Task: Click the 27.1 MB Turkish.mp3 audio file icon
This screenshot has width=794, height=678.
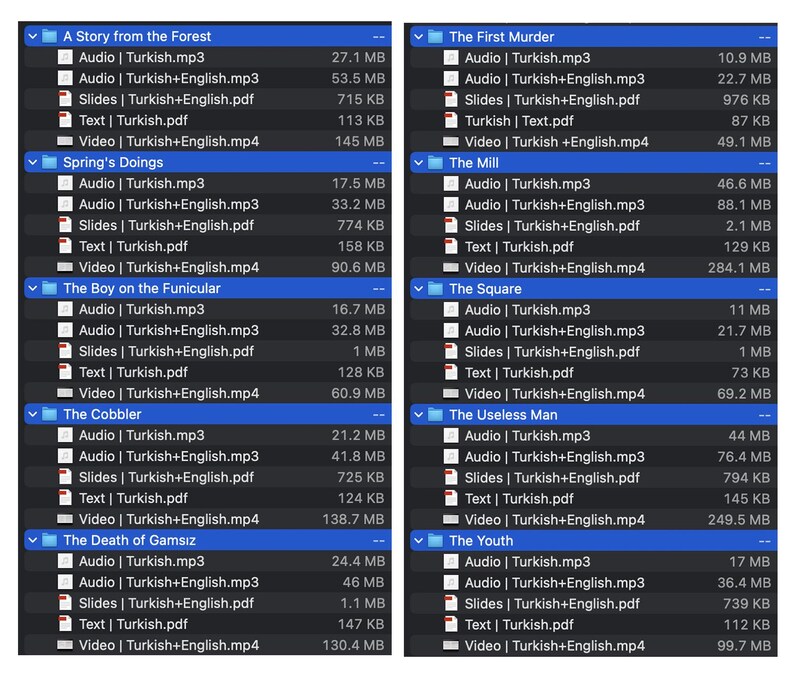Action: (65, 57)
